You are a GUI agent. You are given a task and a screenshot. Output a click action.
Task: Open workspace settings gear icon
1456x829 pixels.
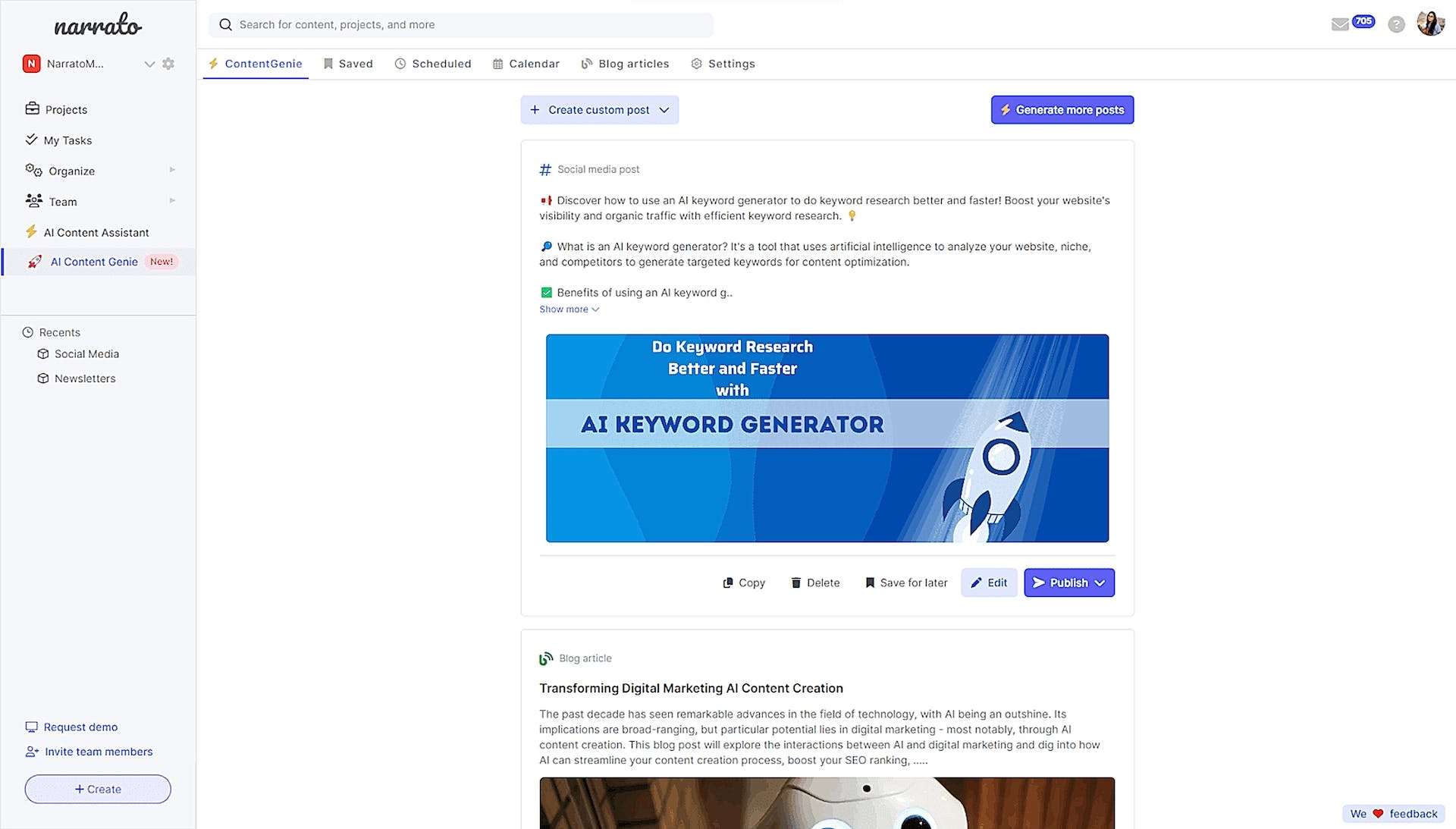click(x=168, y=64)
